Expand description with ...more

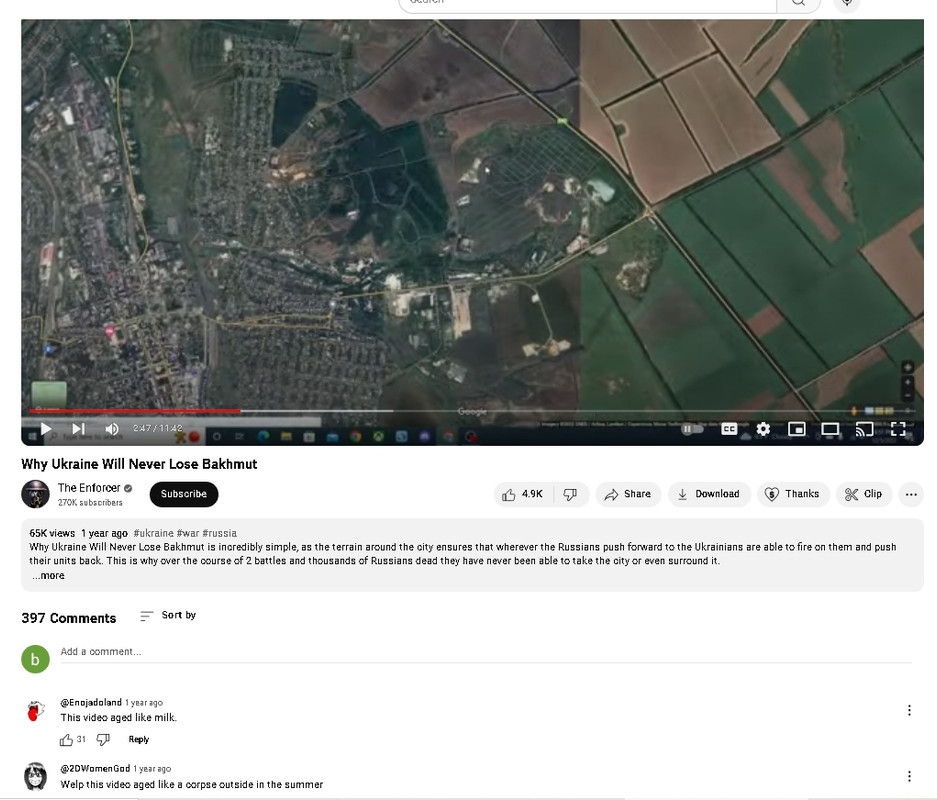pyautogui.click(x=48, y=575)
